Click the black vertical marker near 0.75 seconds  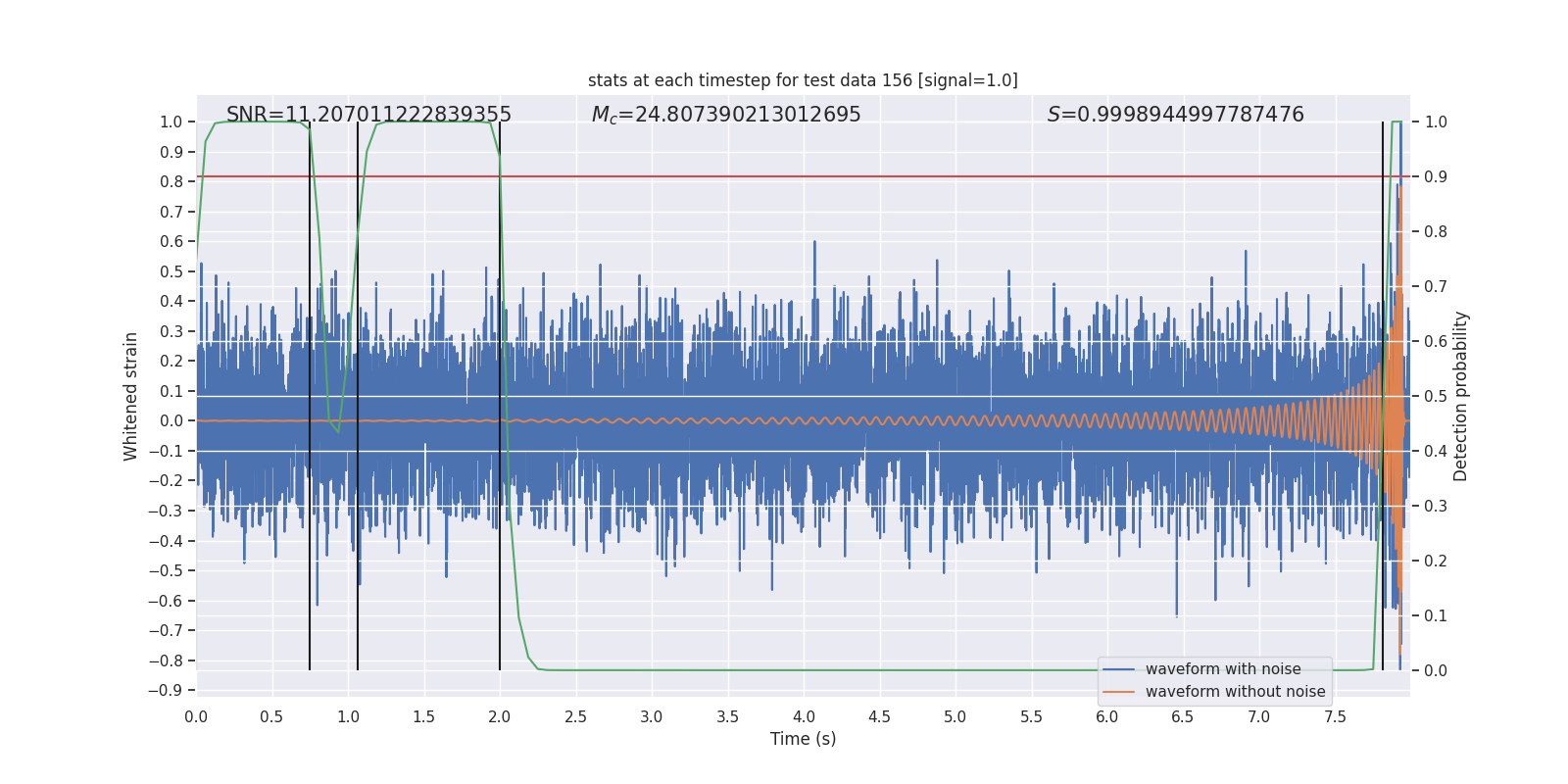(x=310, y=588)
